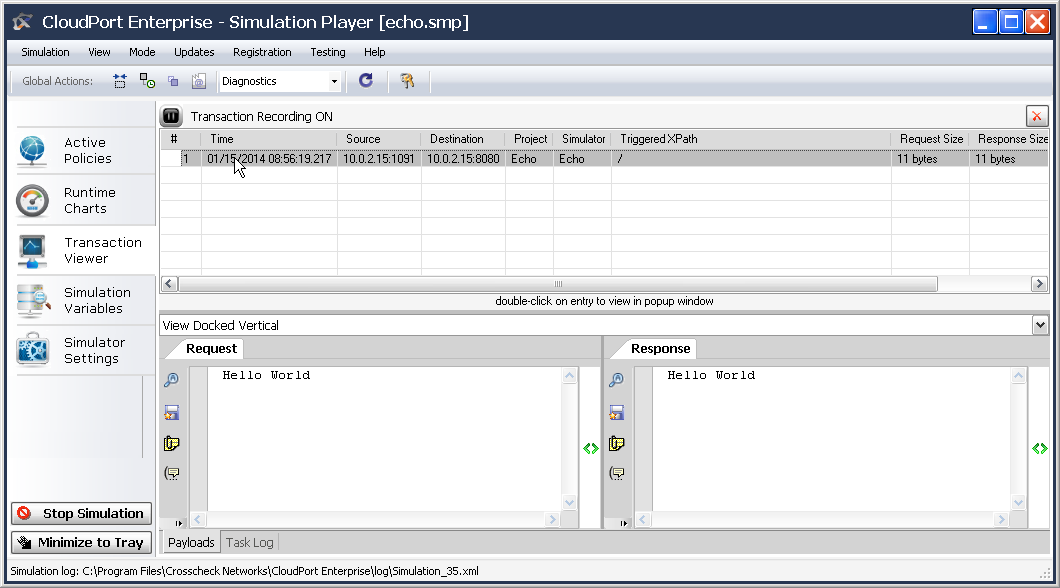Click the transaction table scroll-left arrow

(169, 284)
